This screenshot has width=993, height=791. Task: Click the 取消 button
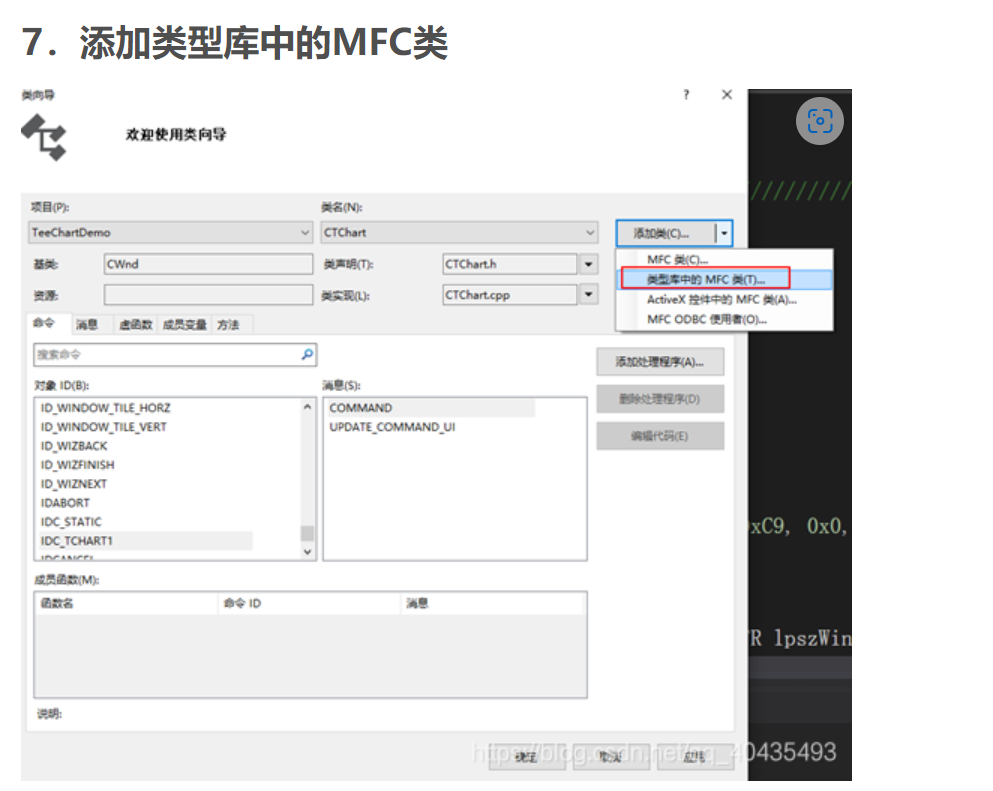click(x=611, y=757)
